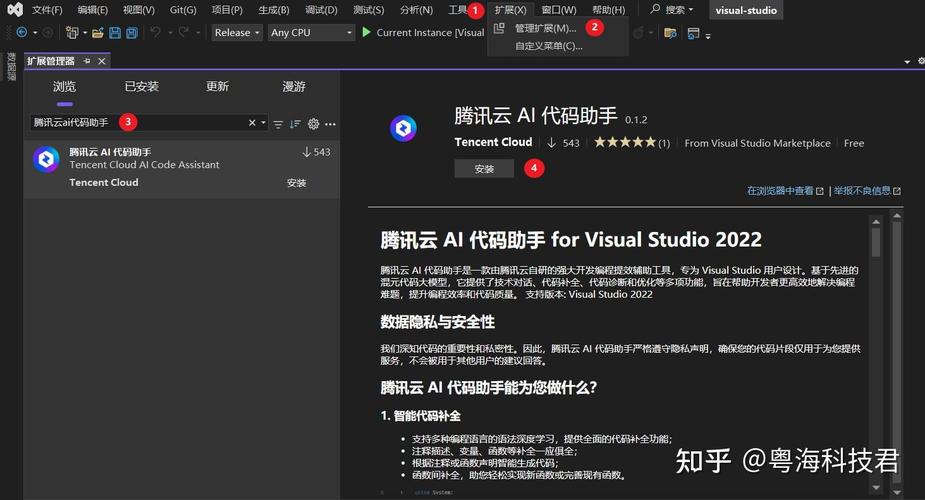Click the toolbar overflow options arrow
925x500 pixels.
(x=708, y=36)
